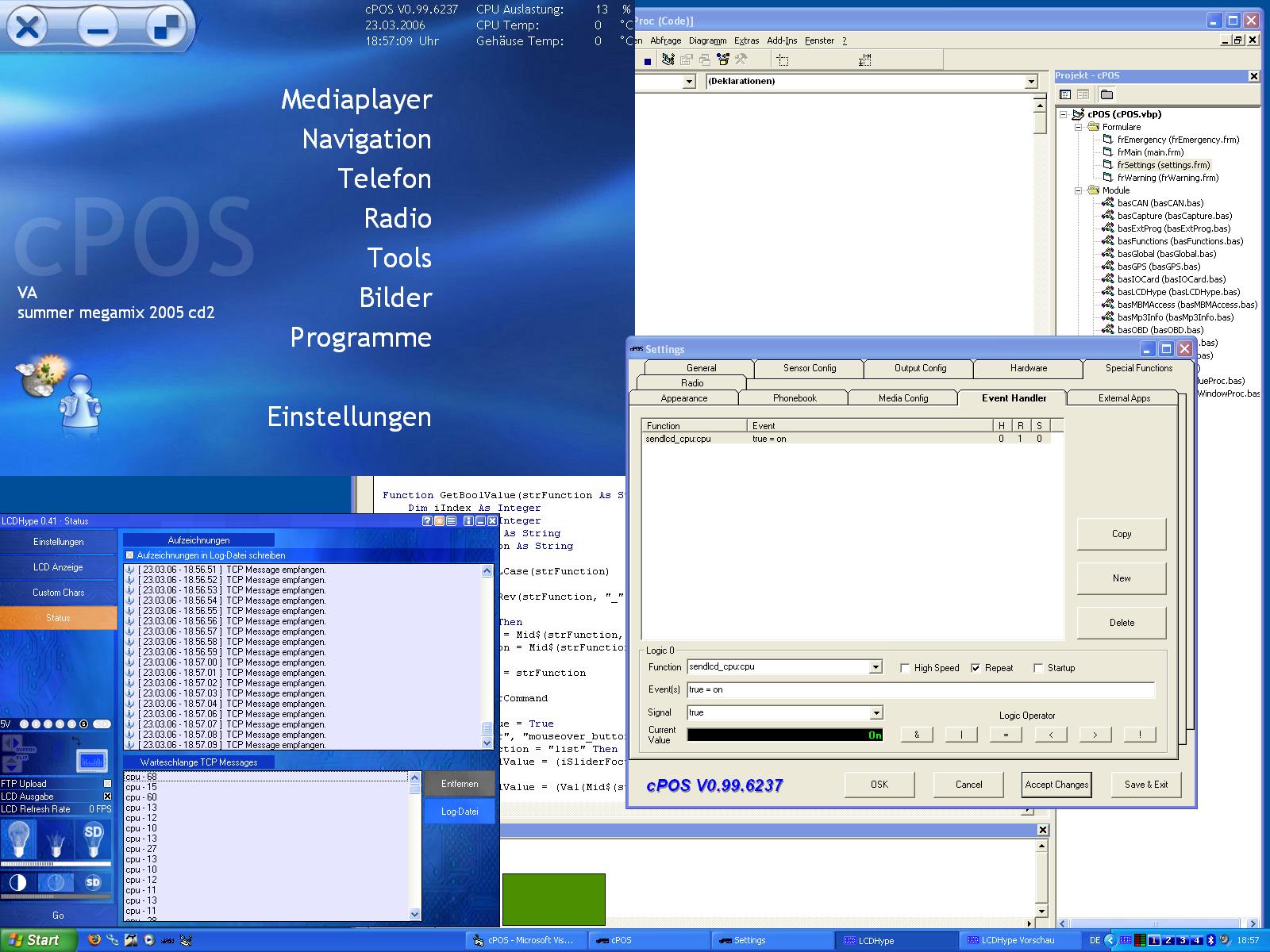1270x952 pixels.
Task: Collapse the Formulare folder in project tree
Action: tap(1079, 127)
